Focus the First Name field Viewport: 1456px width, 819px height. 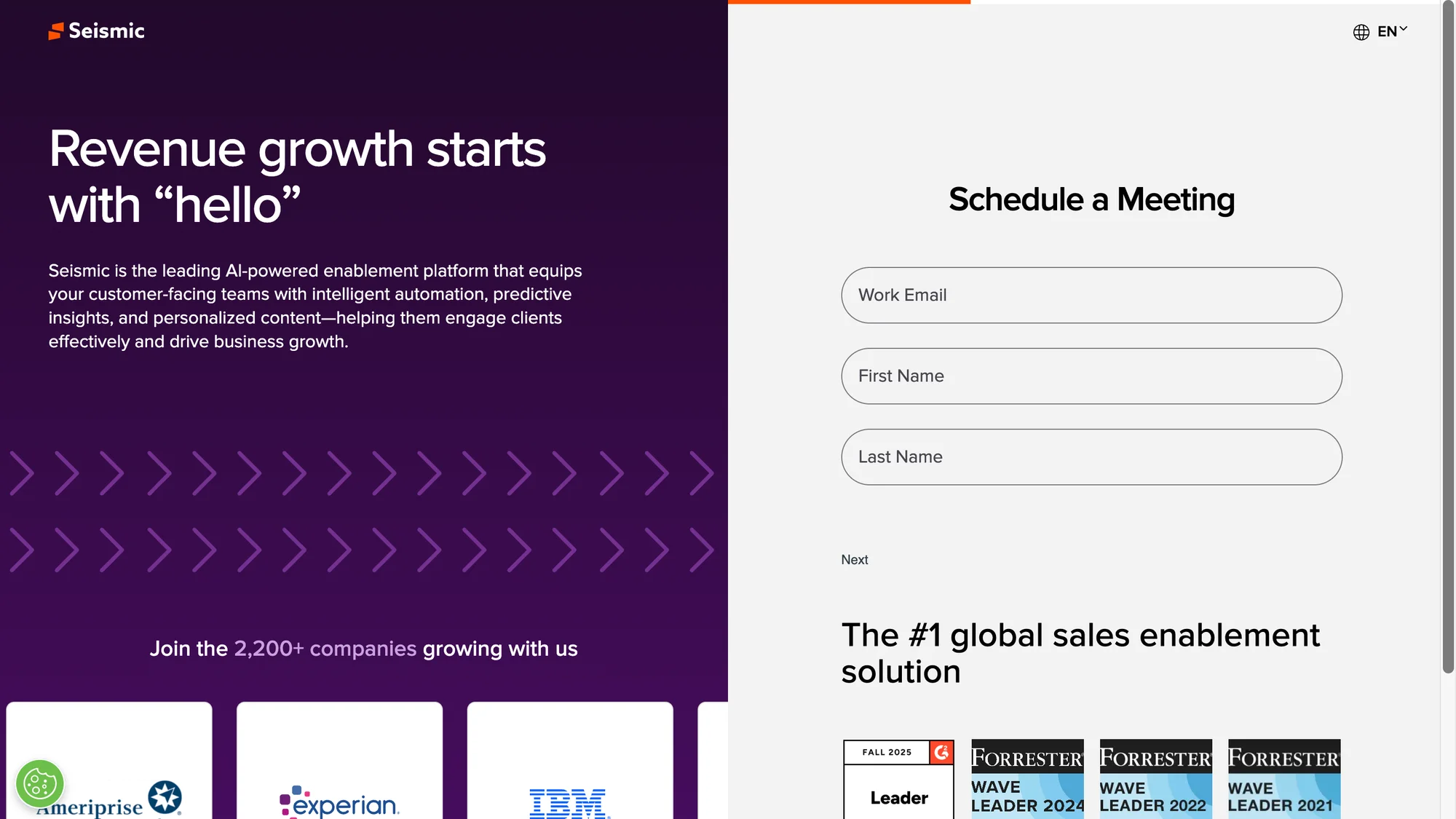pyautogui.click(x=1091, y=376)
